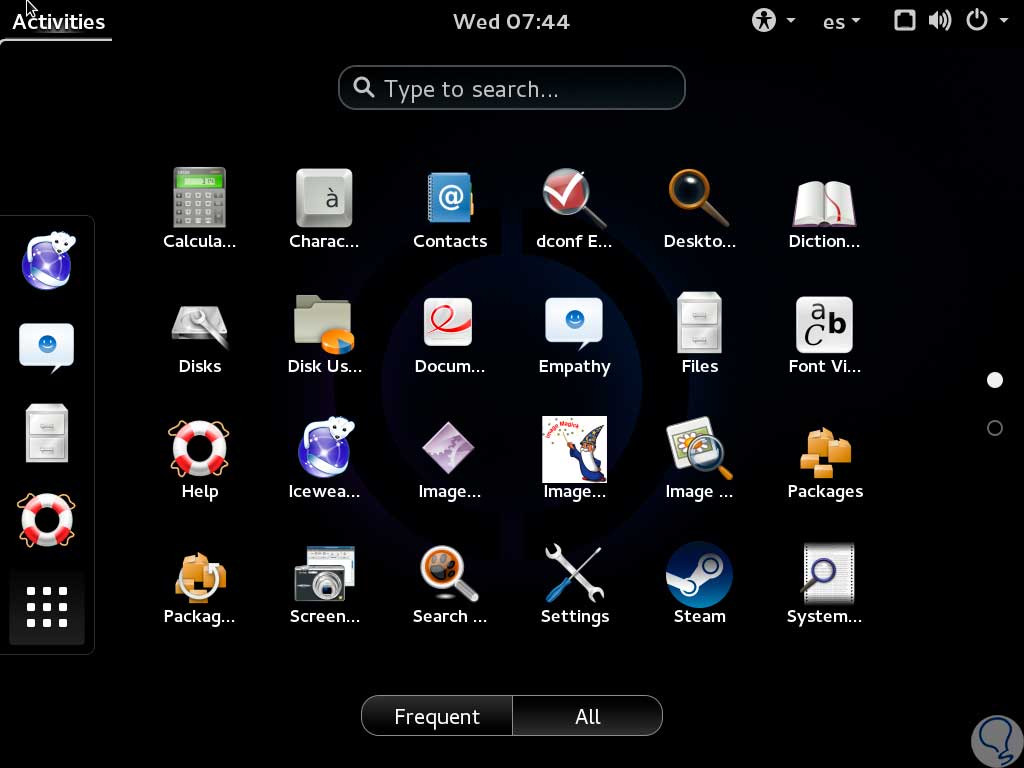This screenshot has height=768, width=1024.
Task: Open the Desktop Search app
Action: [x=699, y=208]
